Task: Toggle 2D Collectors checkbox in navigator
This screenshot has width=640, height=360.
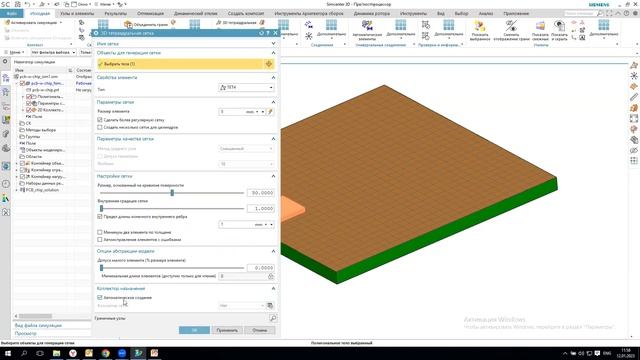Action: pyautogui.click(x=29, y=110)
